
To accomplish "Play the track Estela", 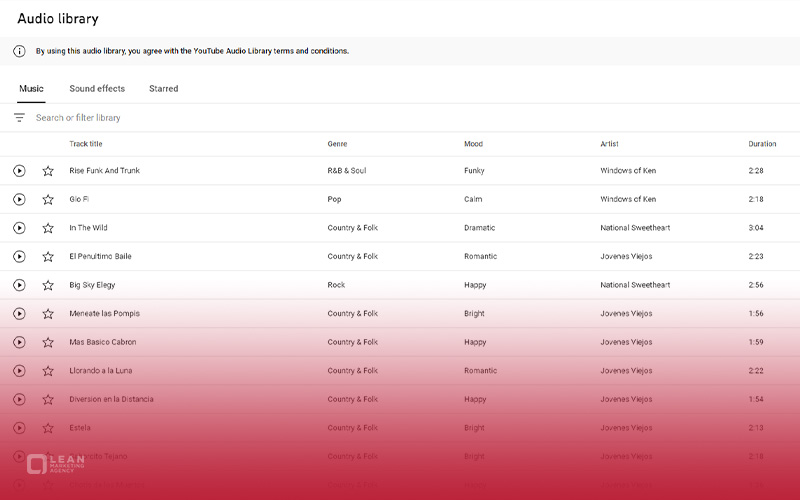I will click(19, 428).
